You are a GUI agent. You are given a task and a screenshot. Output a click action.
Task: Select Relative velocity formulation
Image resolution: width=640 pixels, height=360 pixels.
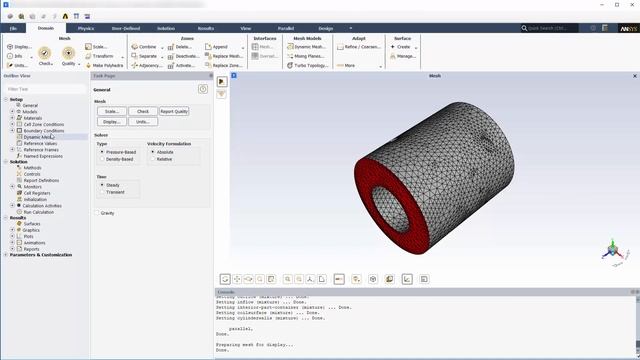pos(162,159)
